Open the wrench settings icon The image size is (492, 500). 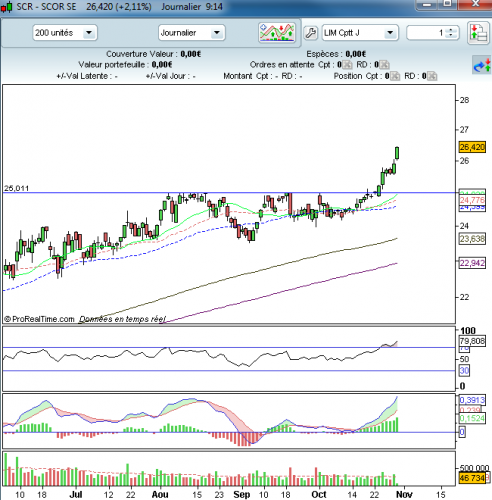coord(311,33)
